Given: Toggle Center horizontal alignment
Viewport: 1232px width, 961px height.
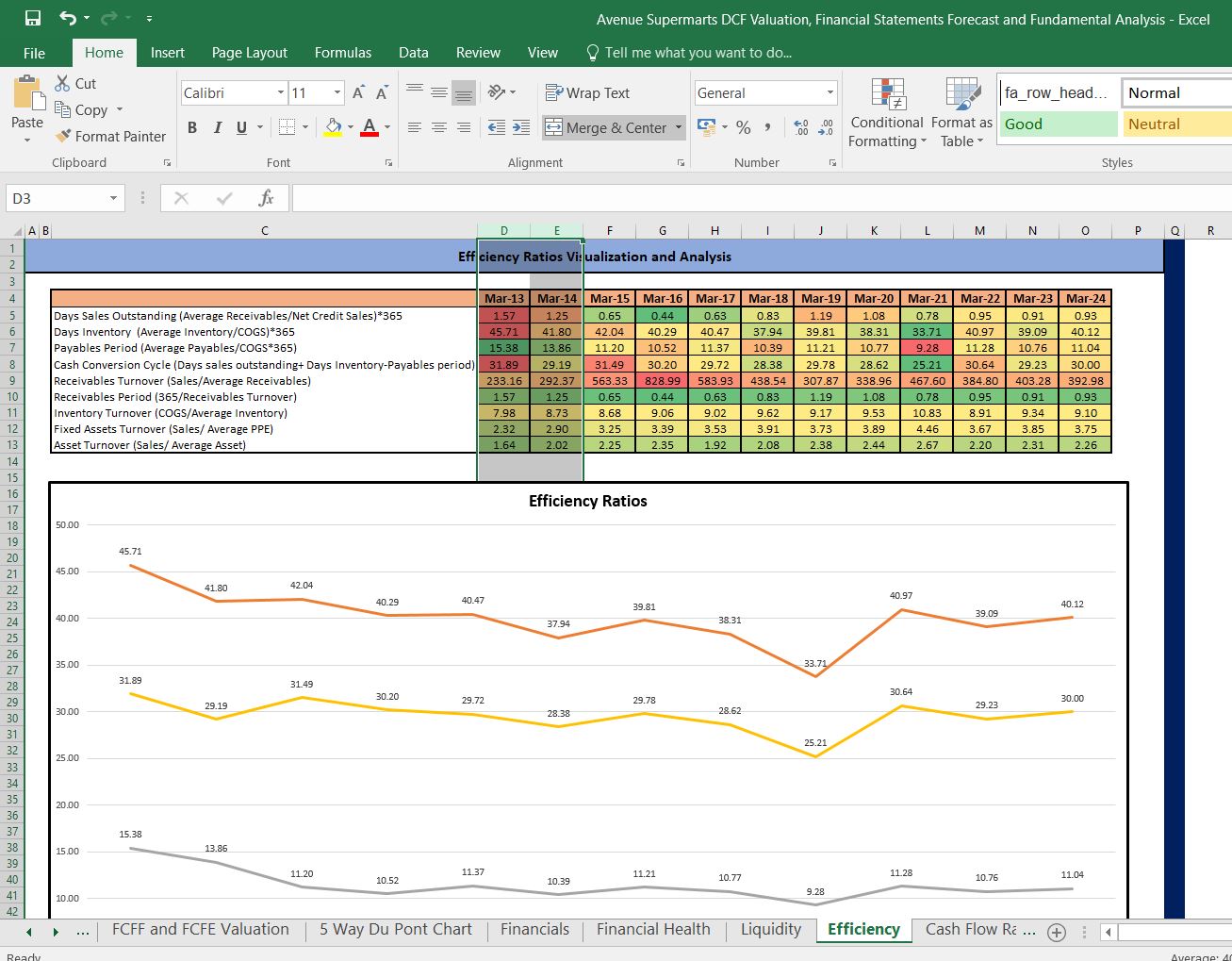Looking at the screenshot, I should pos(439,127).
